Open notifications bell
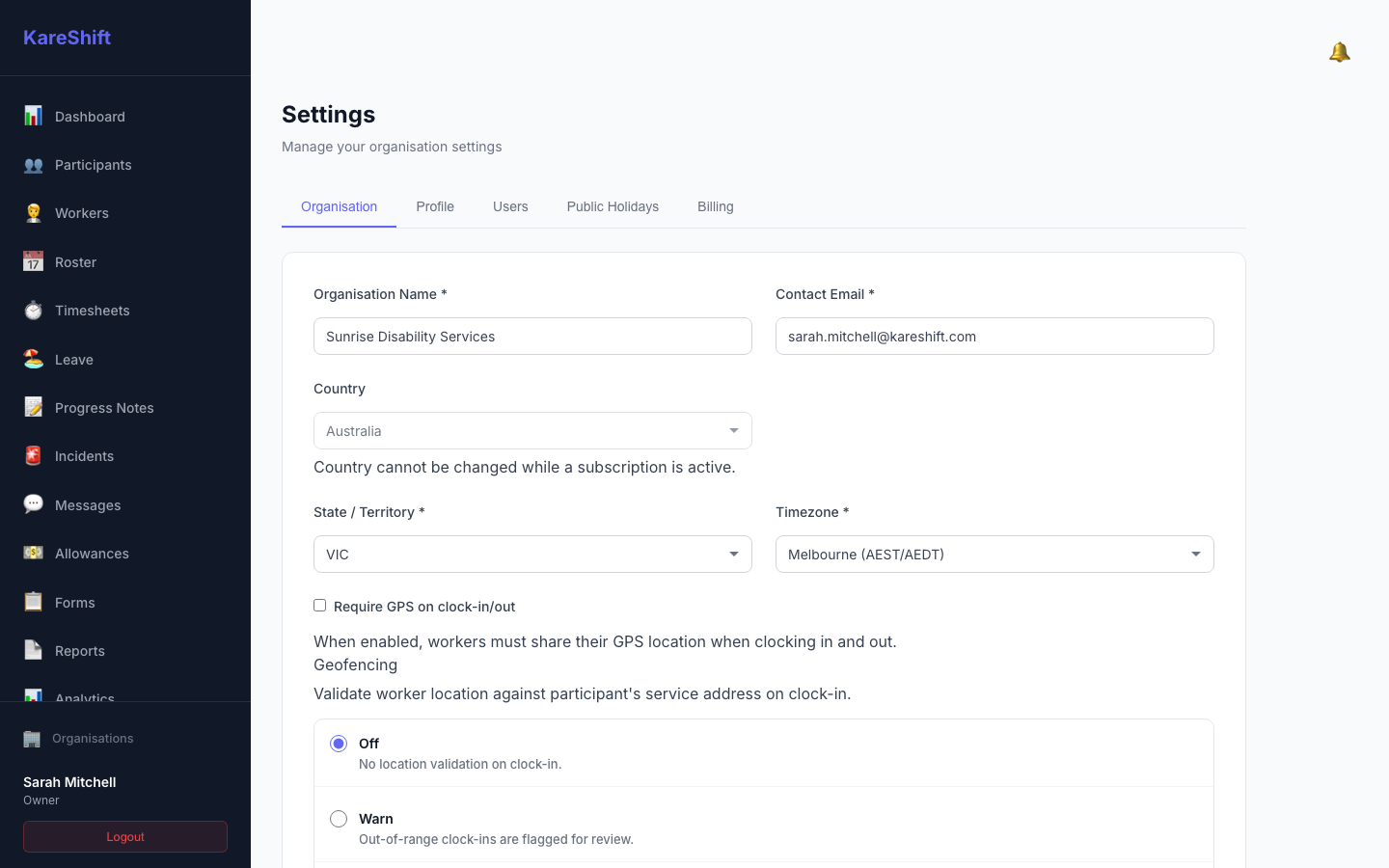This screenshot has width=1389, height=868. pyautogui.click(x=1339, y=52)
